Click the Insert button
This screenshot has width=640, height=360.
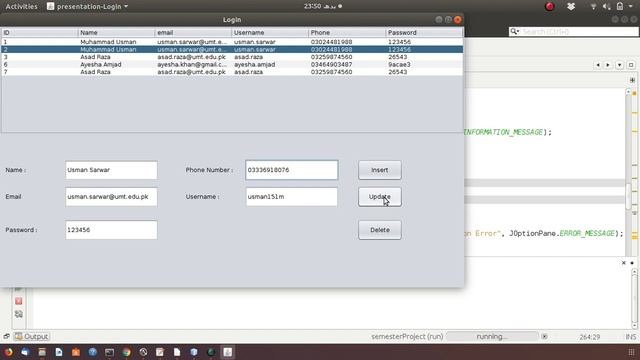(x=380, y=170)
